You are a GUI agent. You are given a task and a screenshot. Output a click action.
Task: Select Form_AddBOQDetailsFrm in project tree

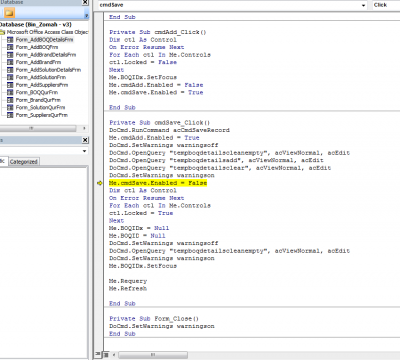(44, 40)
